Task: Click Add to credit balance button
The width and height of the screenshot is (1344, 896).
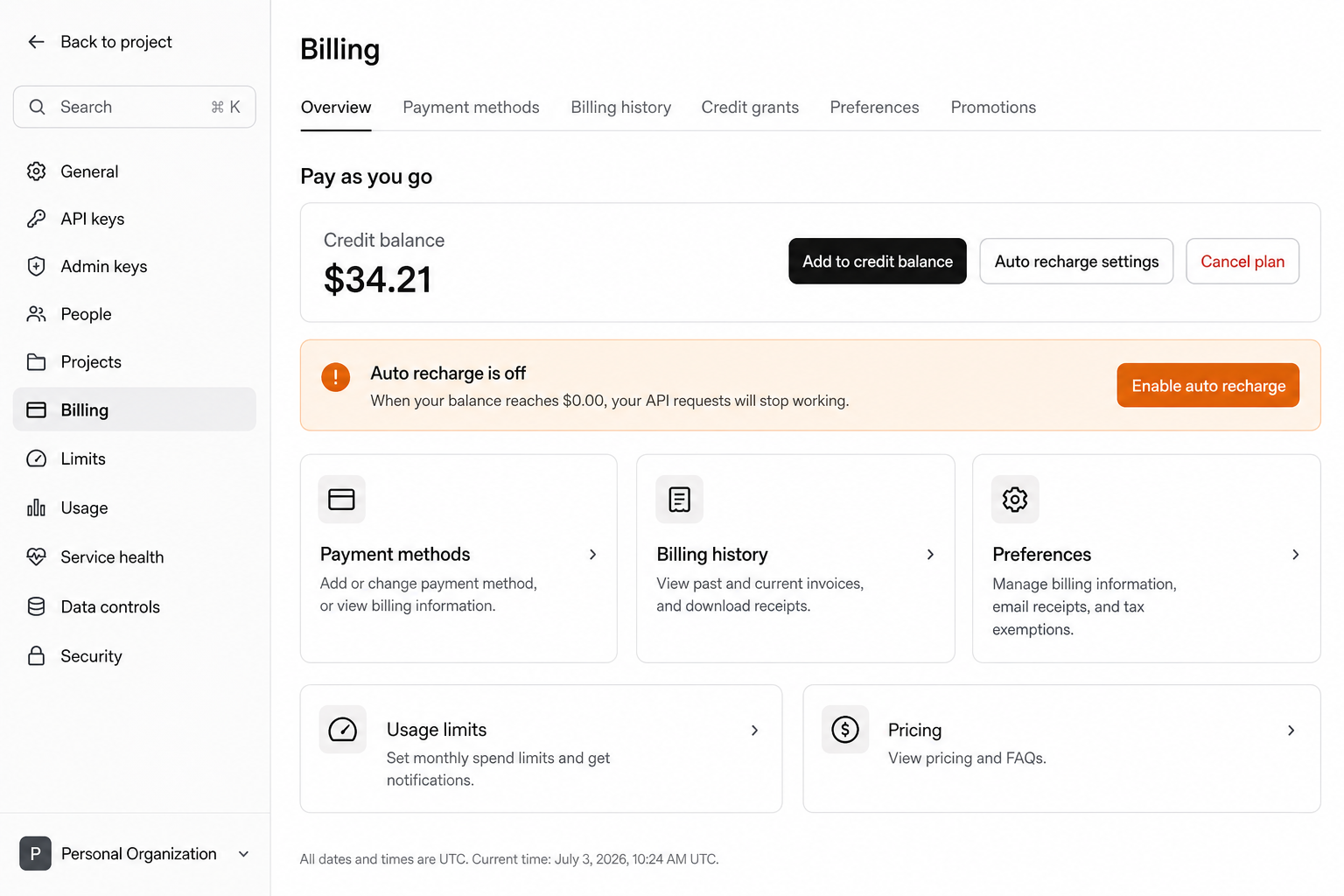Action: pyautogui.click(x=878, y=262)
